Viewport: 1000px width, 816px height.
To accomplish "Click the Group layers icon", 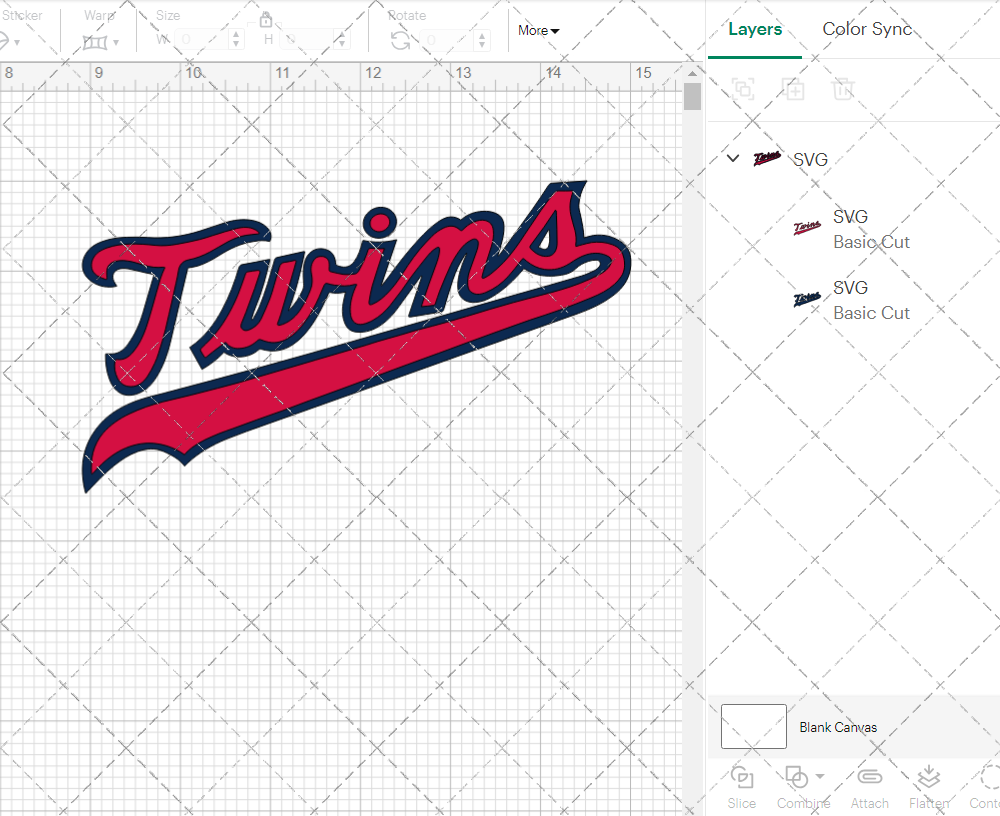I will pyautogui.click(x=743, y=89).
